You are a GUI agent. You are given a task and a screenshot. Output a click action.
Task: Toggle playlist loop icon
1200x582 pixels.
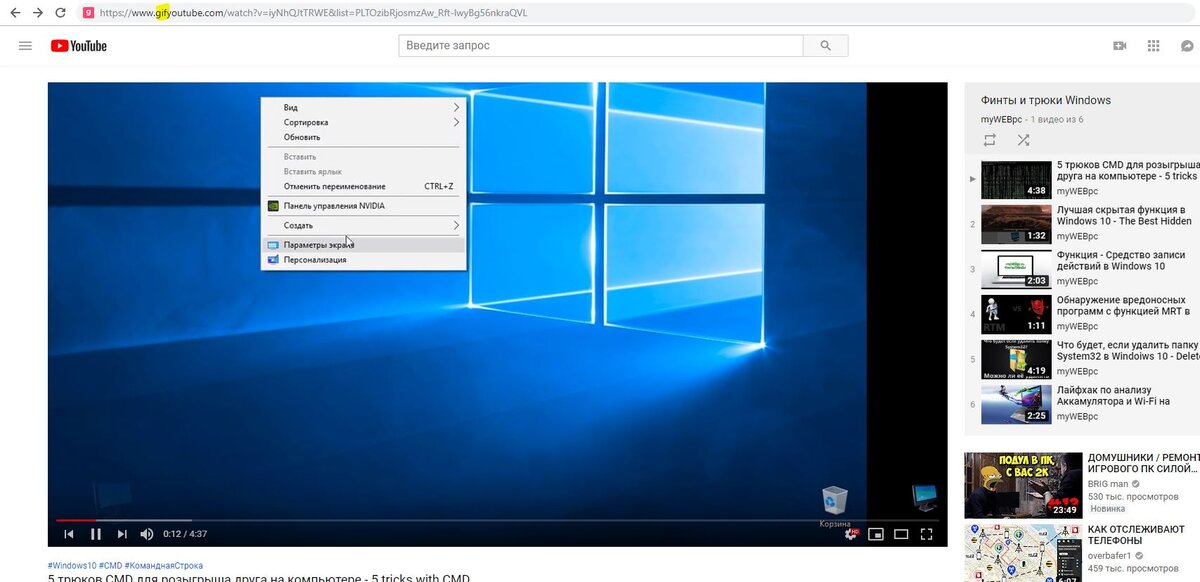point(990,140)
